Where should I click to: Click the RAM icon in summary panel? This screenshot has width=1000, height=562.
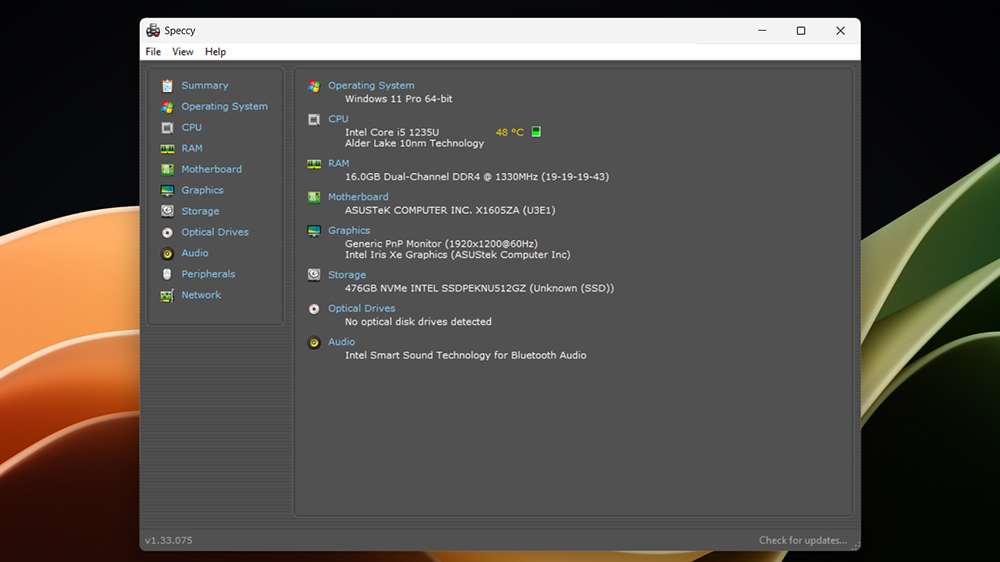(314, 164)
